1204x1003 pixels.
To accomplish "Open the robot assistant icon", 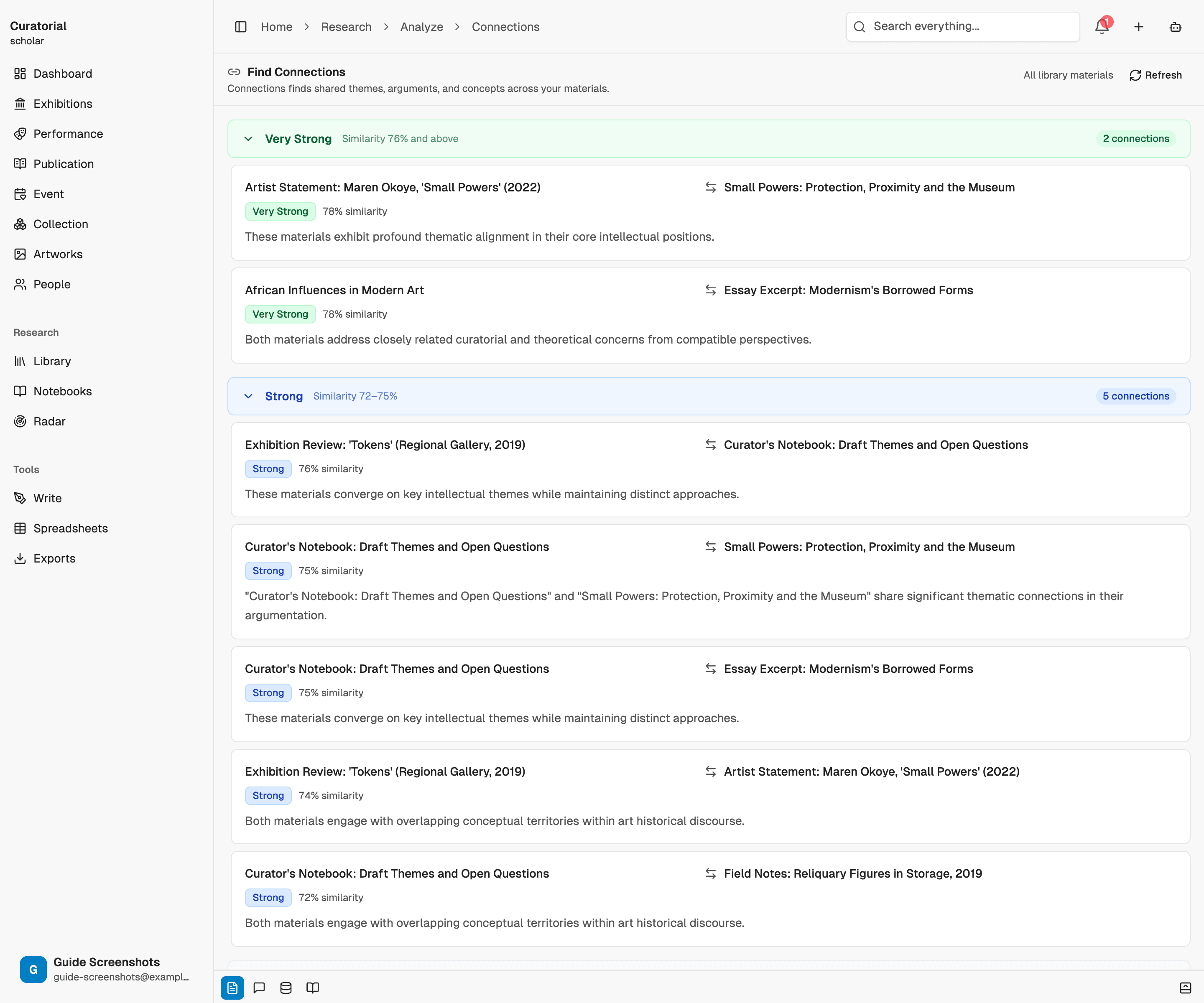I will point(1175,27).
